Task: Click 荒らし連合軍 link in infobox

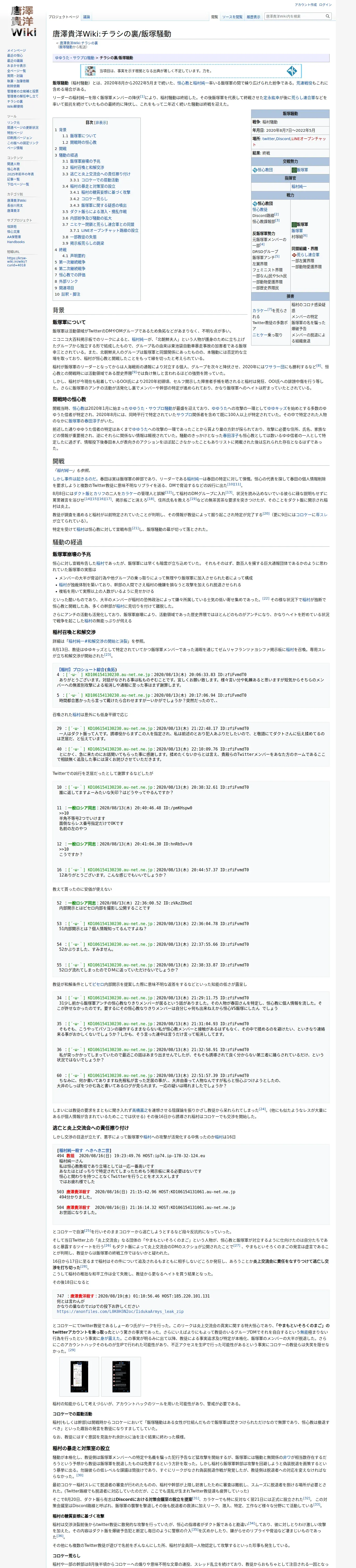Action: (308, 255)
